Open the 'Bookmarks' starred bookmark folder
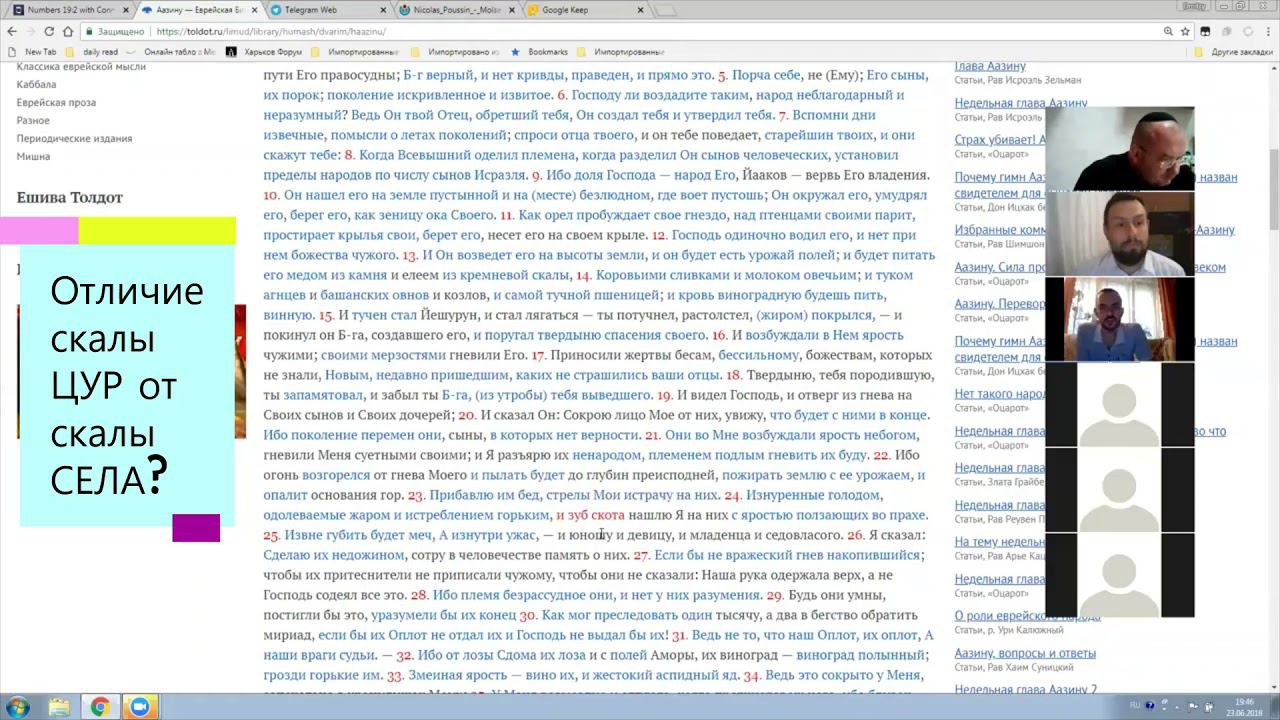Screen dimensions: 1280x720 (x=540, y=52)
